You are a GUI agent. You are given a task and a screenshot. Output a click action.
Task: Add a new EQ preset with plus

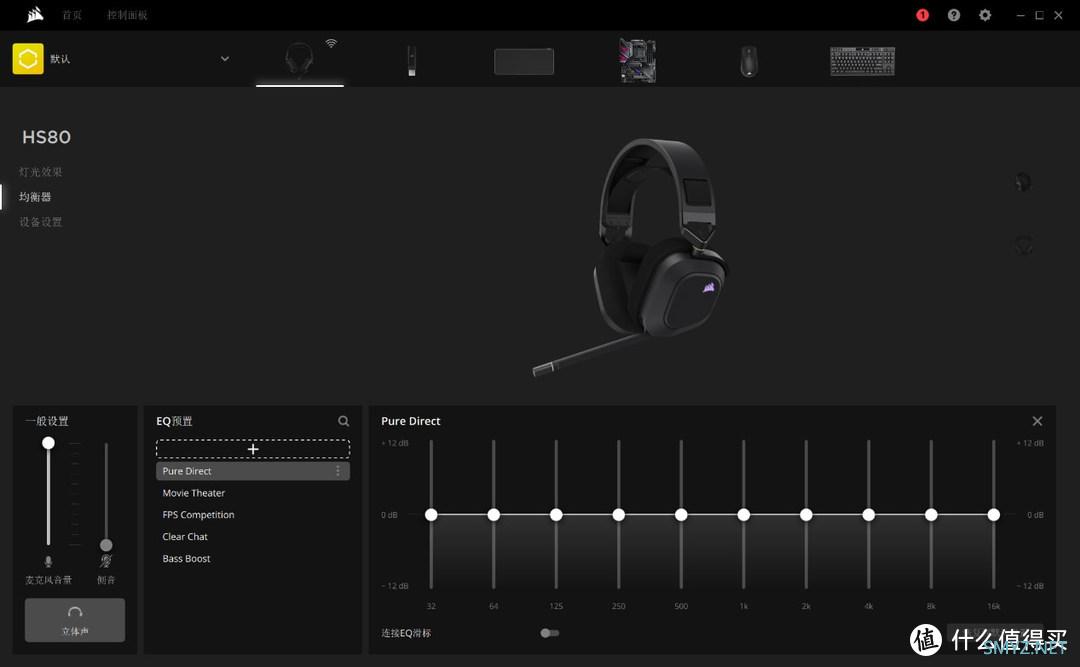253,449
